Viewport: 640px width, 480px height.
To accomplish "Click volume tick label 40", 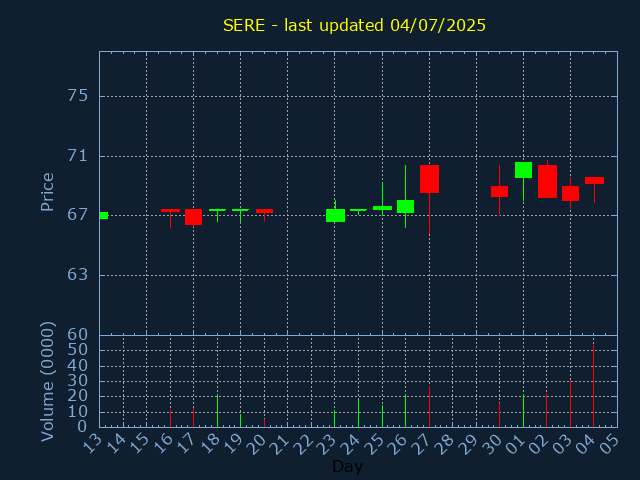I will point(78,365).
